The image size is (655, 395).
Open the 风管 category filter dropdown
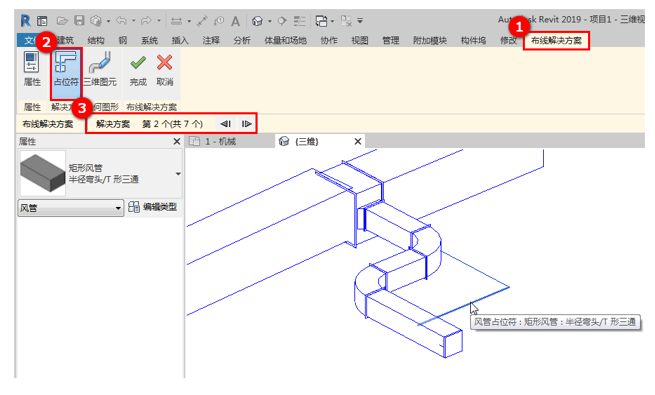(x=71, y=208)
